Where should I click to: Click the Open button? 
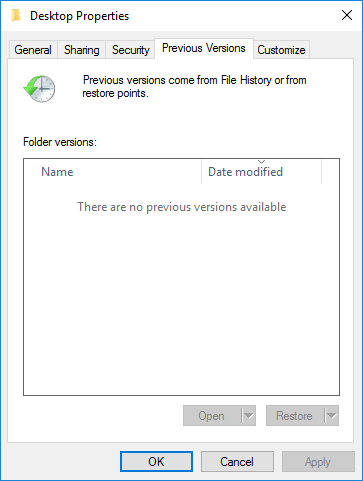212,416
